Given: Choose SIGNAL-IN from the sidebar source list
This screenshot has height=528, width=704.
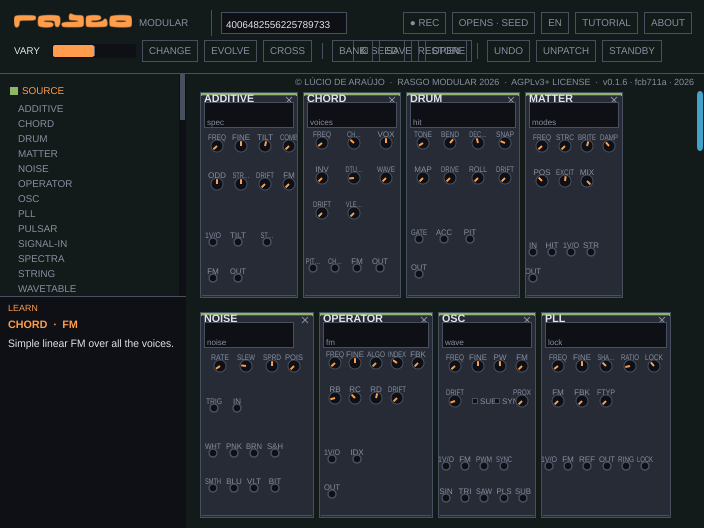Looking at the screenshot, I should point(43,244).
